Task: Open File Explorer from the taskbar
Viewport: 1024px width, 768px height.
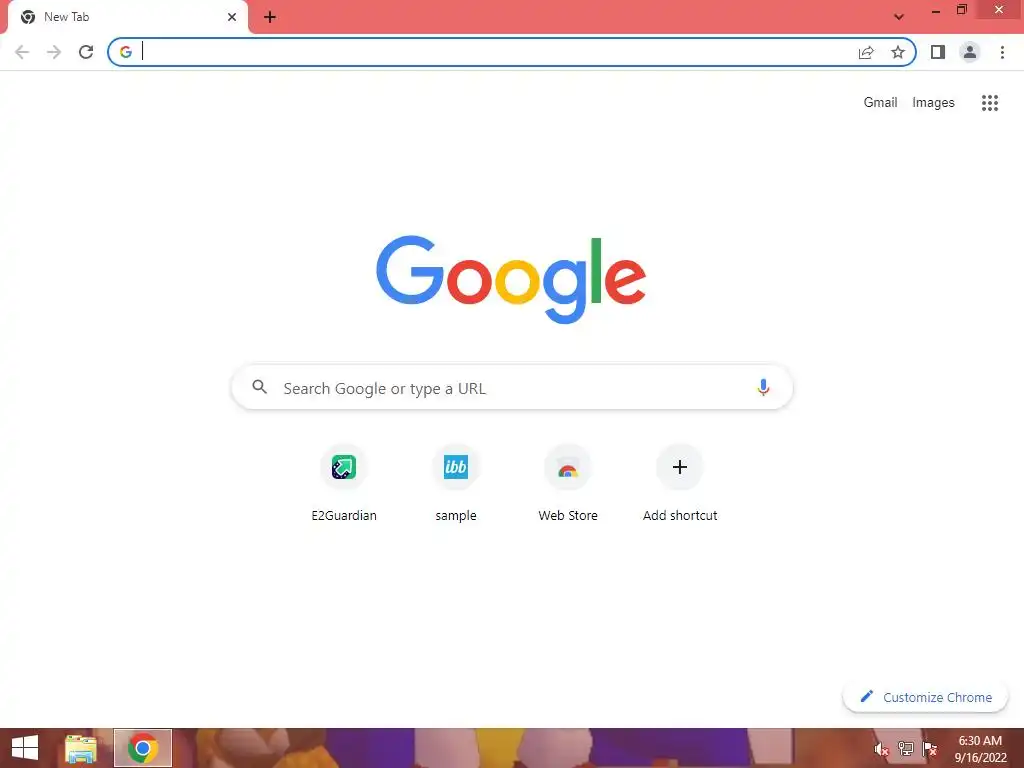Action: pos(81,748)
